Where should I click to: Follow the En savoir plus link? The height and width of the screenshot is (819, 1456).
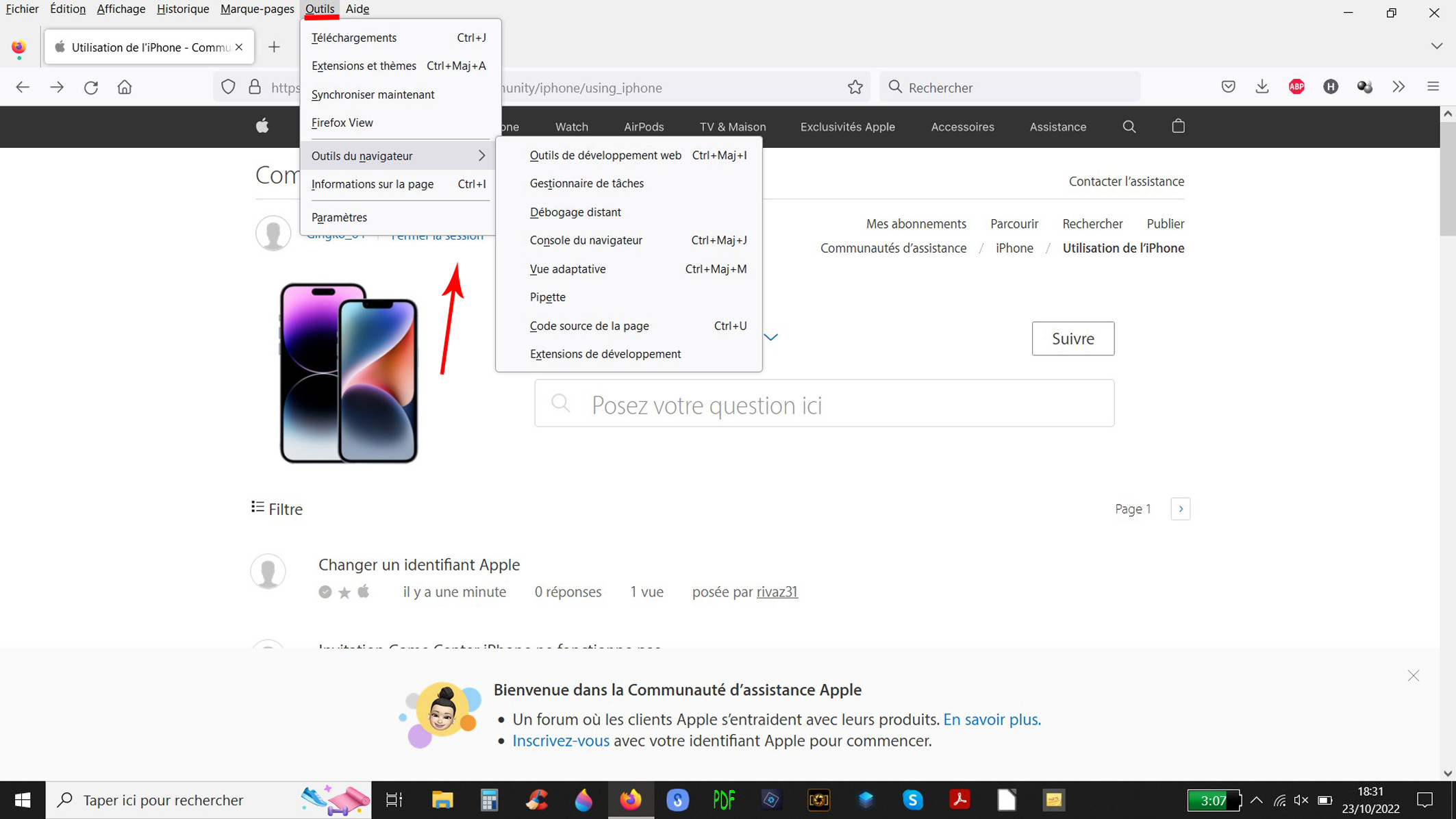pyautogui.click(x=991, y=719)
